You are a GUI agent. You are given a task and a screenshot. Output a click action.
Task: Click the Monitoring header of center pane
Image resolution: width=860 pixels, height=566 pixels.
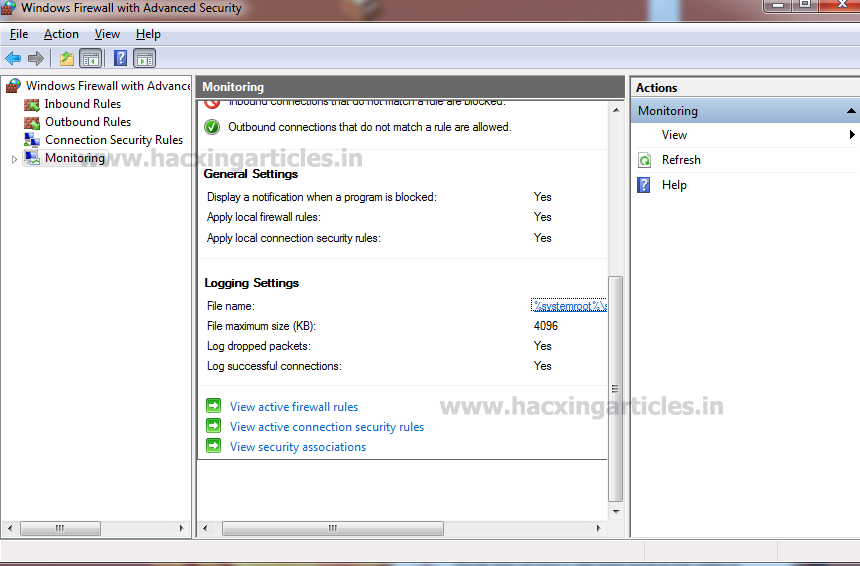pos(410,87)
